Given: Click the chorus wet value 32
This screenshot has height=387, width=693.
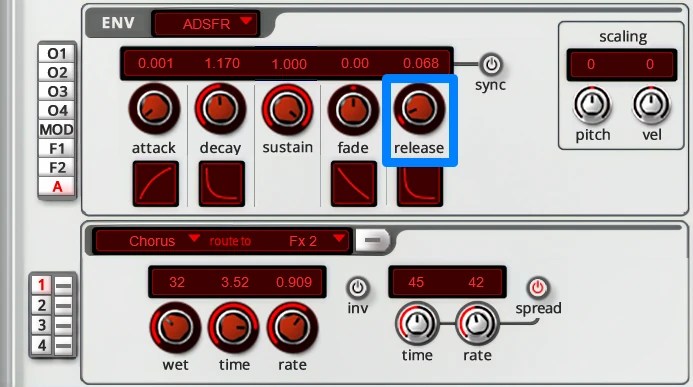Looking at the screenshot, I should pos(177,282).
